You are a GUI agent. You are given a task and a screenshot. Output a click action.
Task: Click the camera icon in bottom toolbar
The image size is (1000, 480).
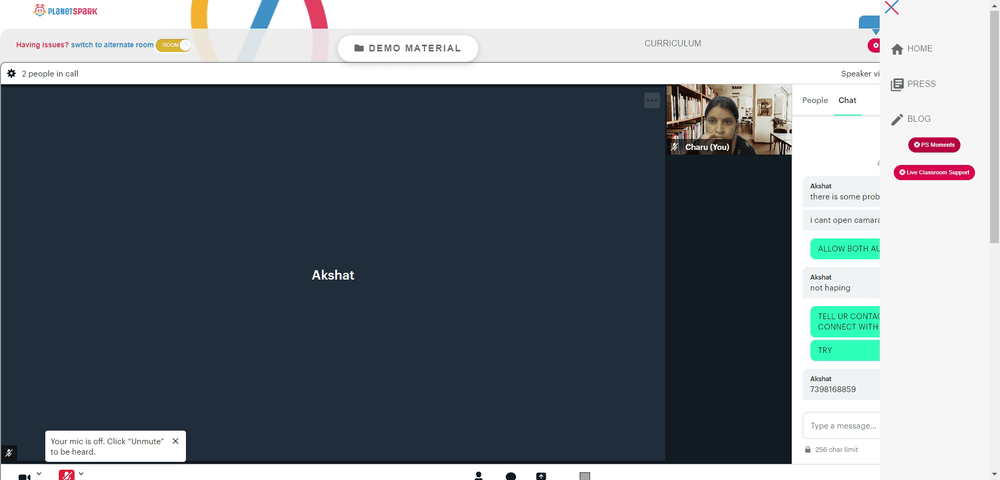coord(24,477)
